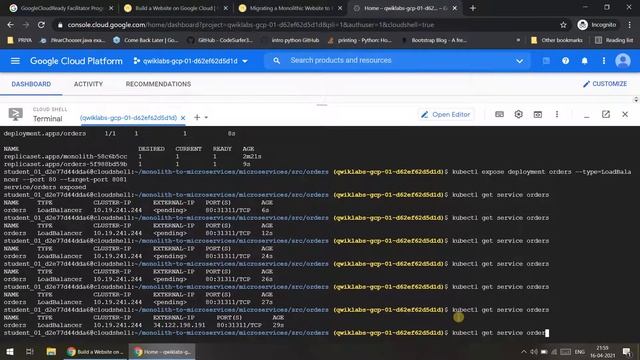This screenshot has width=640, height=360.
Task: Show hidden system tray icons
Action: point(524,351)
